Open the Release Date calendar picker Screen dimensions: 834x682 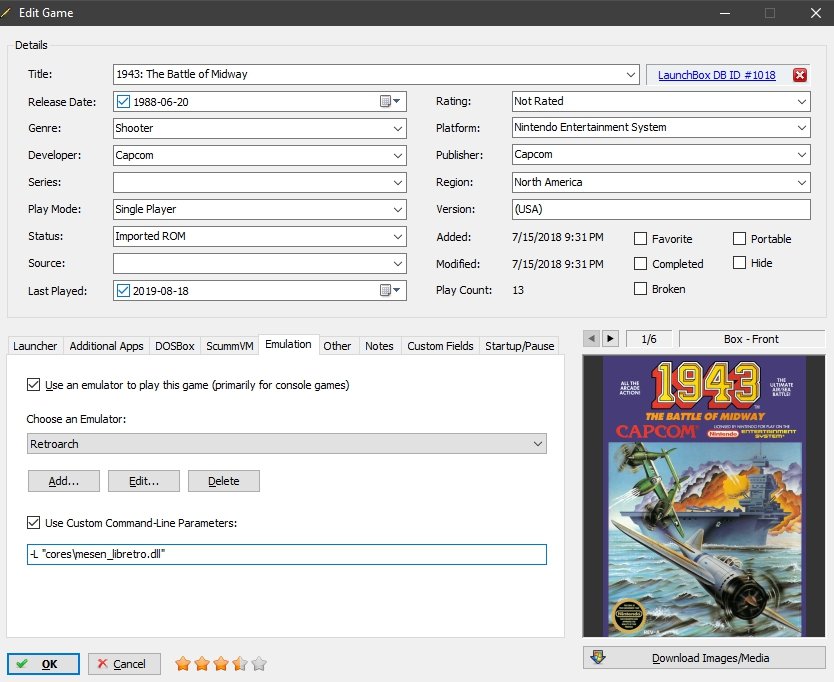tap(390, 101)
